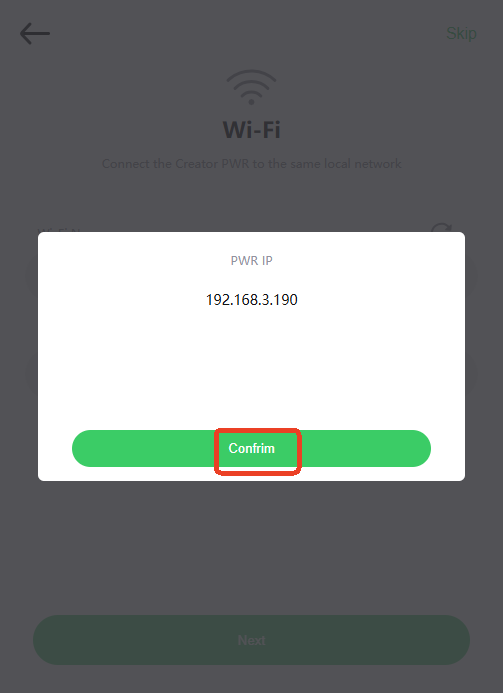The image size is (503, 693).
Task: Skip the Wi-Fi setup step
Action: click(x=461, y=33)
